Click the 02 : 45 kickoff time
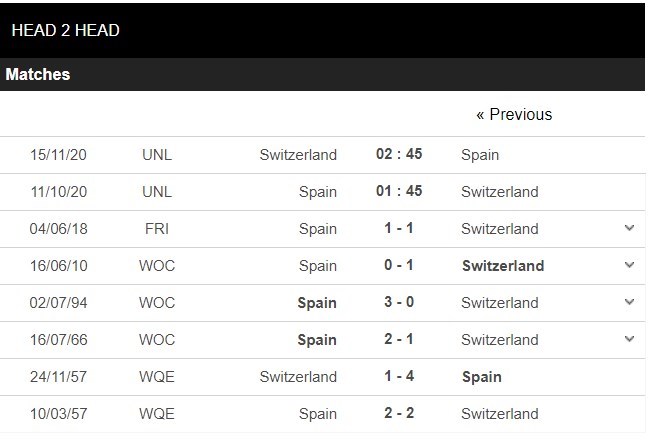Image resolution: width=648 pixels, height=441 pixels. point(399,154)
